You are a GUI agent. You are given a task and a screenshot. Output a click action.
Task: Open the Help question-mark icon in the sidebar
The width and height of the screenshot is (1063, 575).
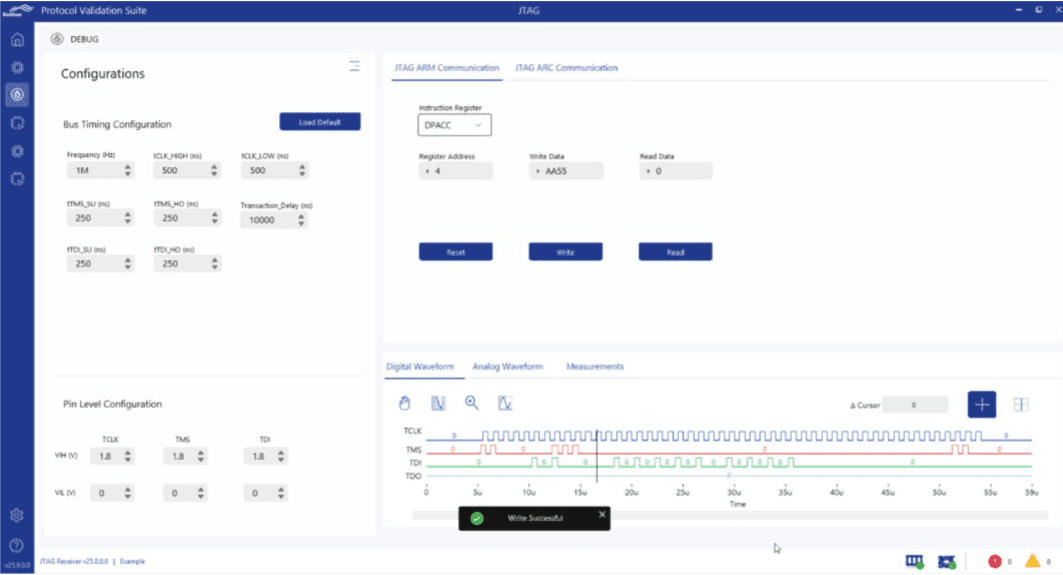[x=17, y=545]
